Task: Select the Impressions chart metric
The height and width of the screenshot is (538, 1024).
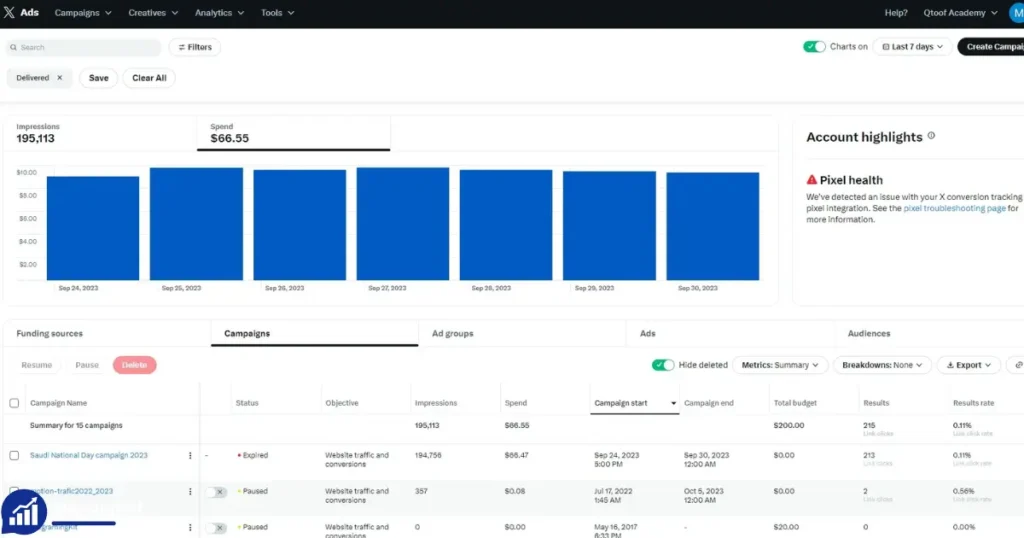Action: 100,133
